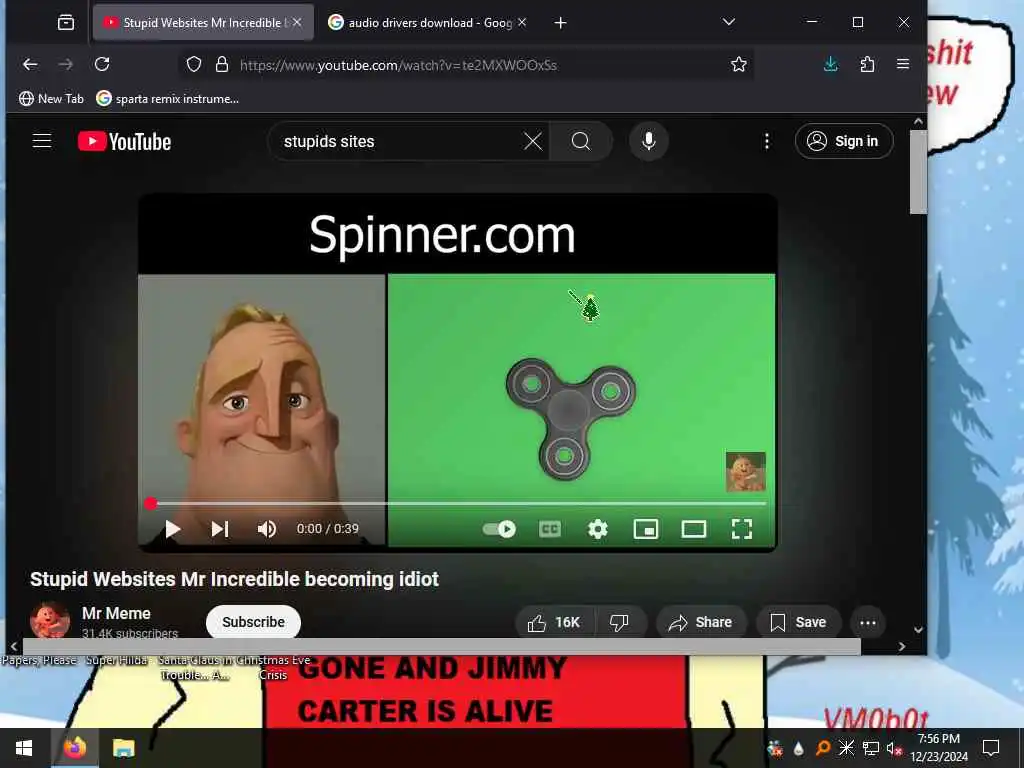Toggle autoplay switch in player
The image size is (1024, 768).
tap(500, 529)
